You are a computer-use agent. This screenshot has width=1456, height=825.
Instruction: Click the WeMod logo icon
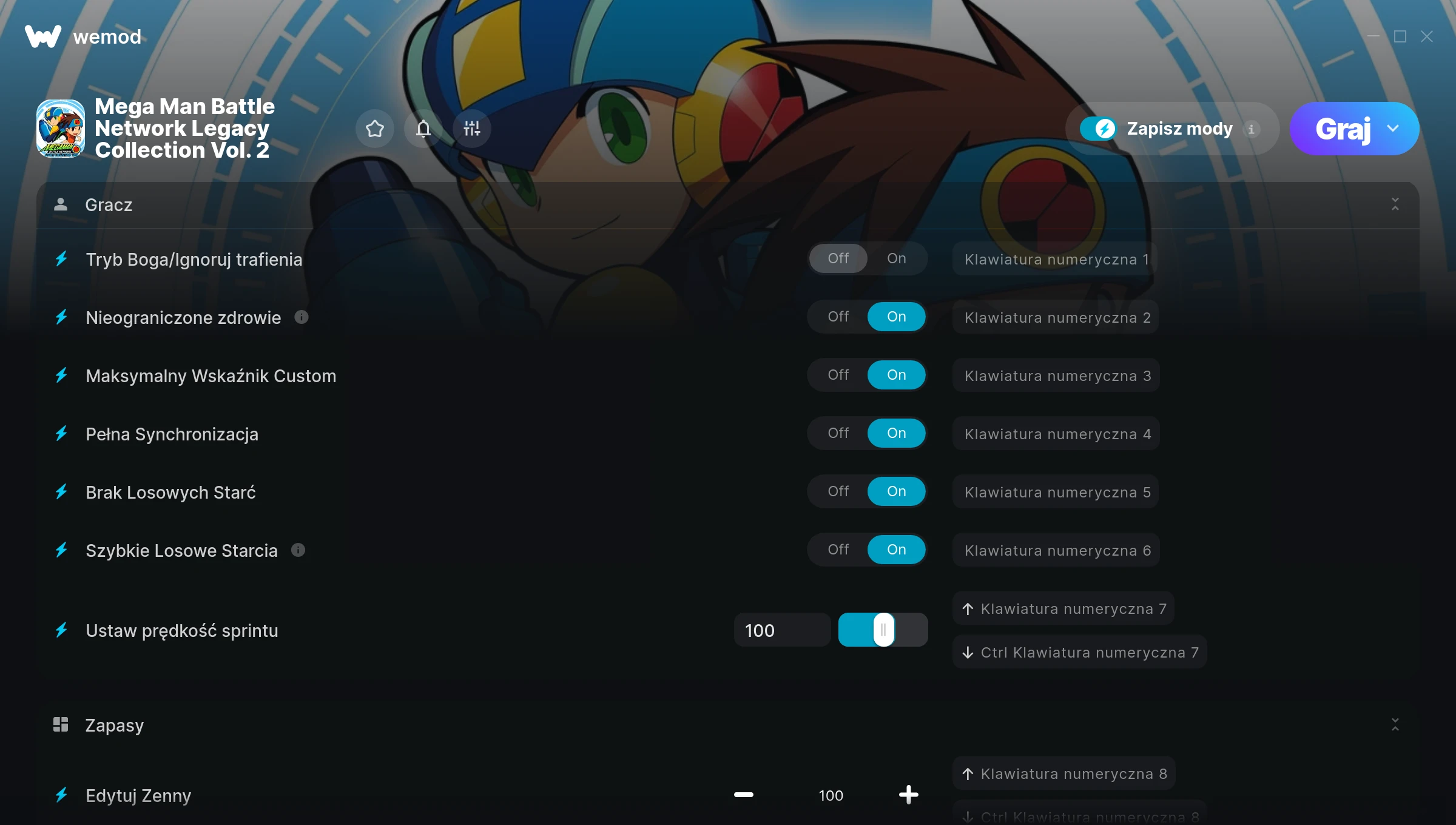(42, 36)
